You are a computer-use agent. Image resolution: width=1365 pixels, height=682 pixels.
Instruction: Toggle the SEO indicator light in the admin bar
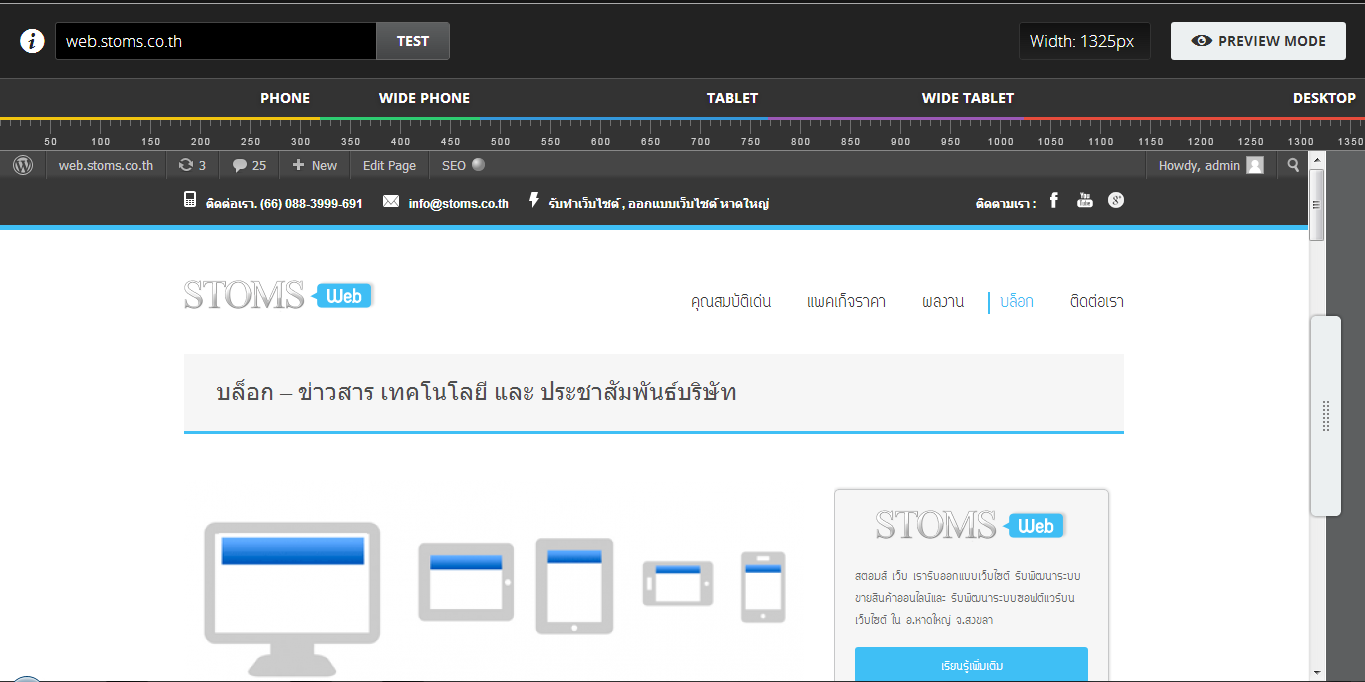coord(477,165)
